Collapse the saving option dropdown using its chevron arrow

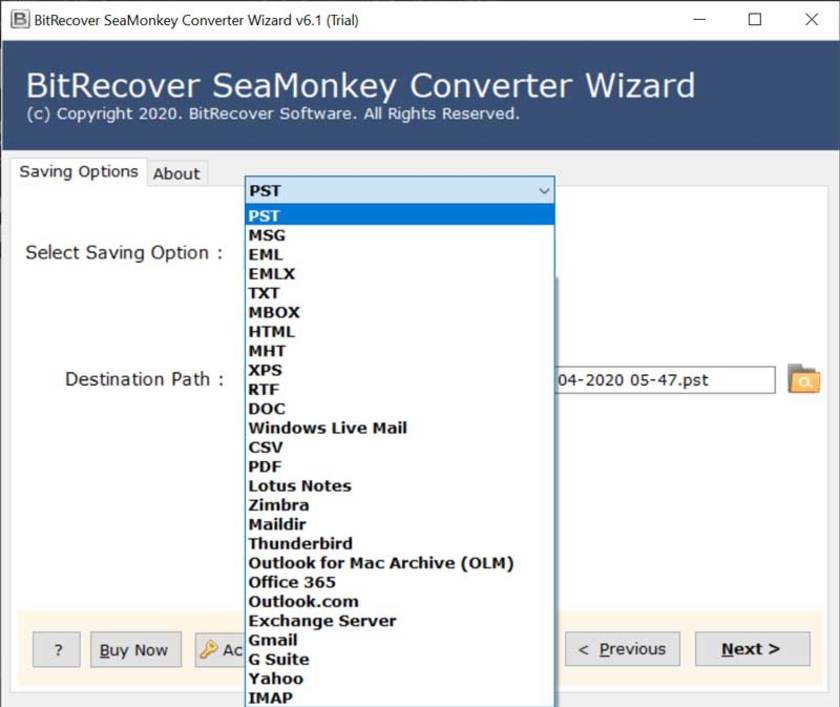coord(544,191)
